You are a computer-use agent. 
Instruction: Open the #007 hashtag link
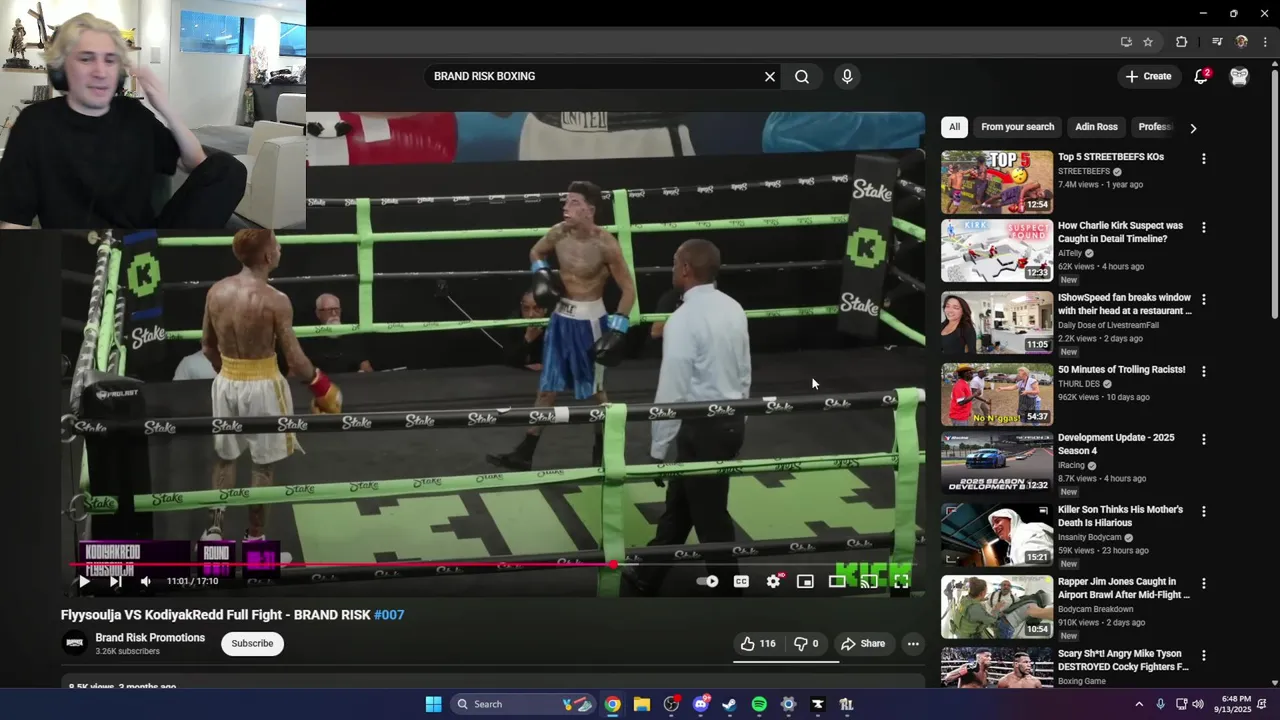389,615
